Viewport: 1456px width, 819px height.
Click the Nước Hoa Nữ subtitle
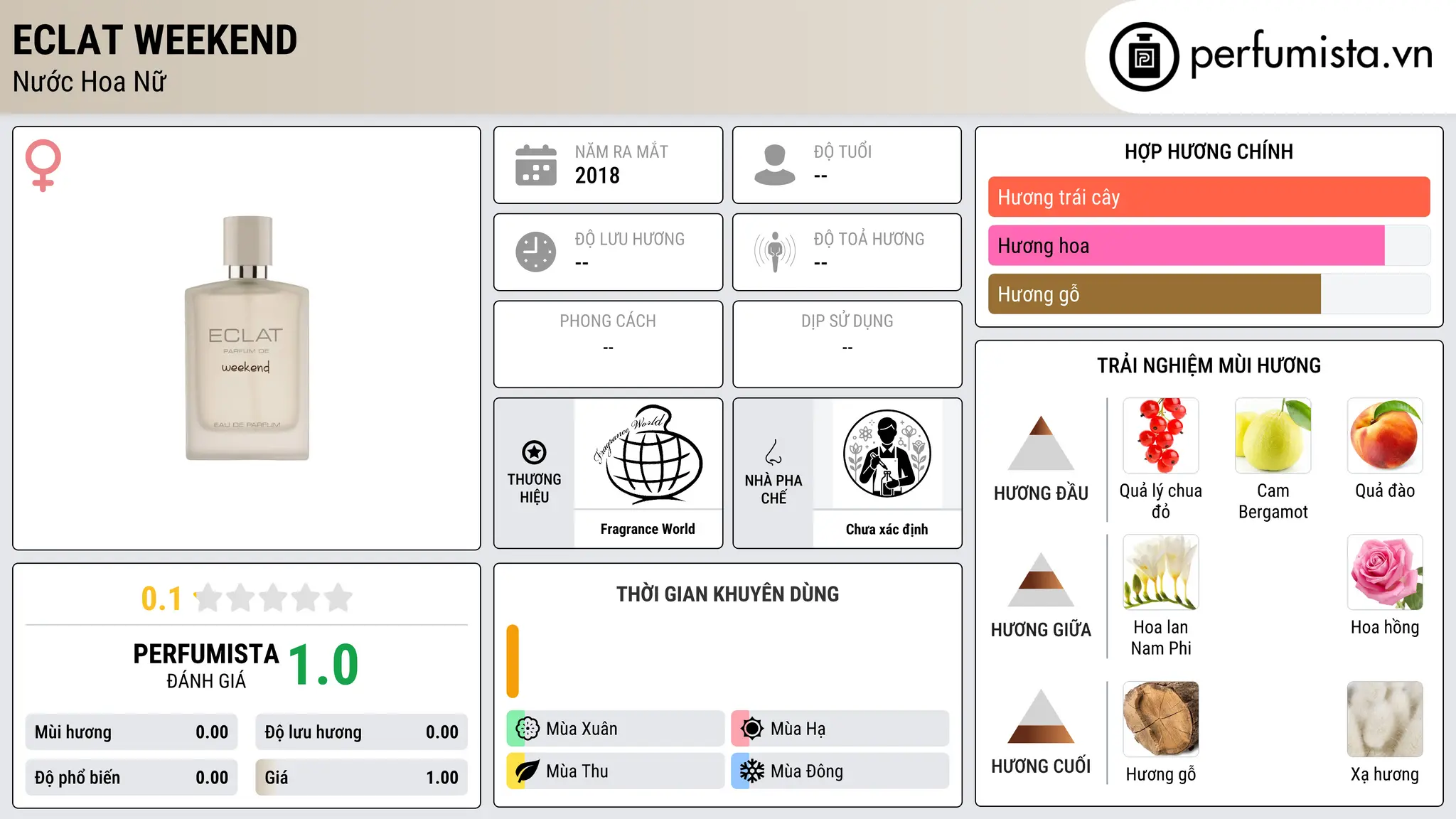click(x=90, y=82)
